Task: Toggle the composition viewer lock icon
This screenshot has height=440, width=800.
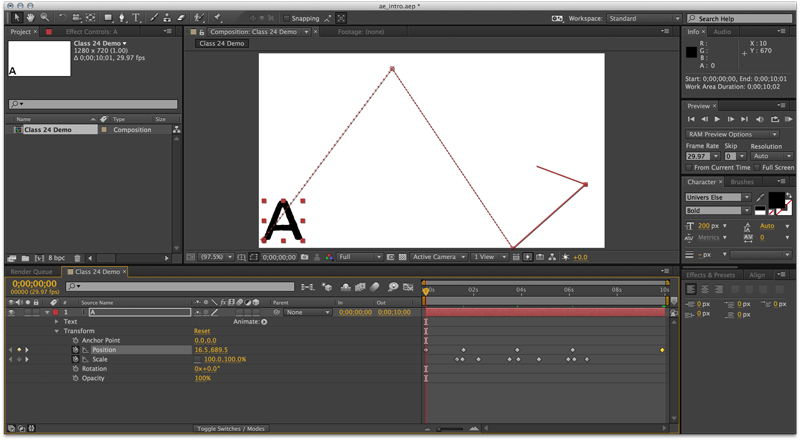Action: [202, 32]
